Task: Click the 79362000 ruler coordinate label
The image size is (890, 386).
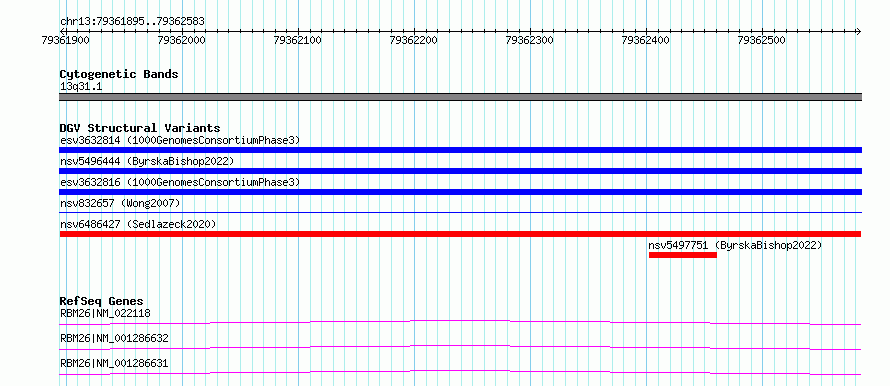Action: pyautogui.click(x=182, y=40)
